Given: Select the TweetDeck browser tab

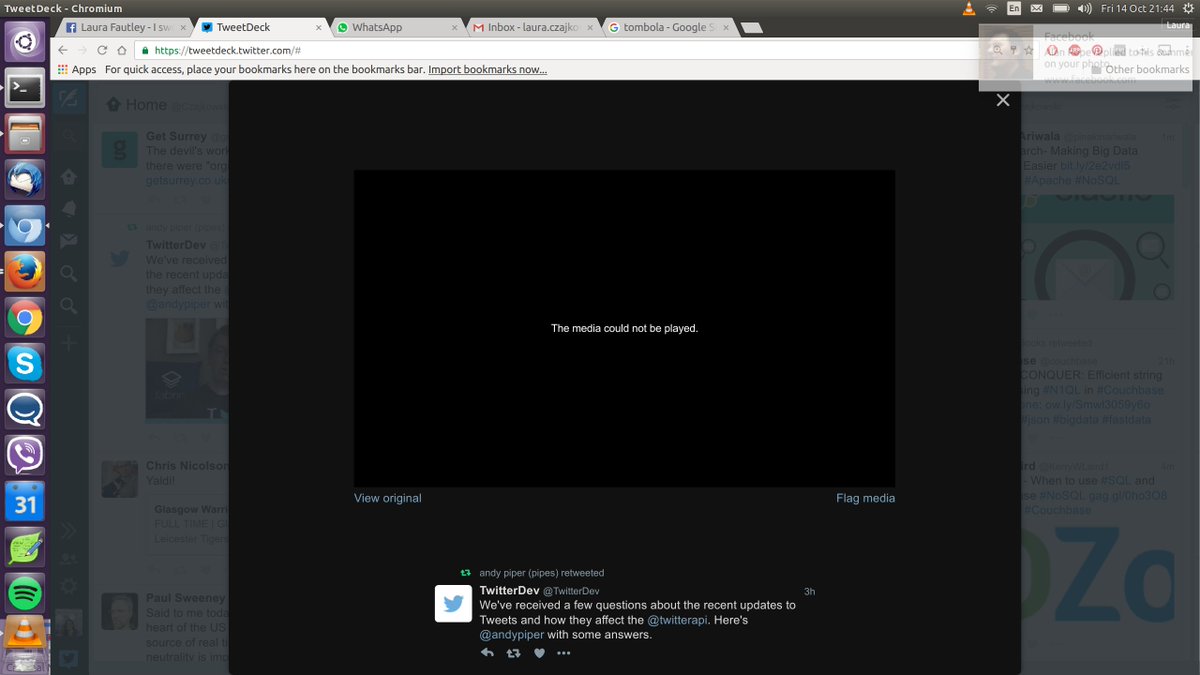Looking at the screenshot, I should tap(260, 27).
